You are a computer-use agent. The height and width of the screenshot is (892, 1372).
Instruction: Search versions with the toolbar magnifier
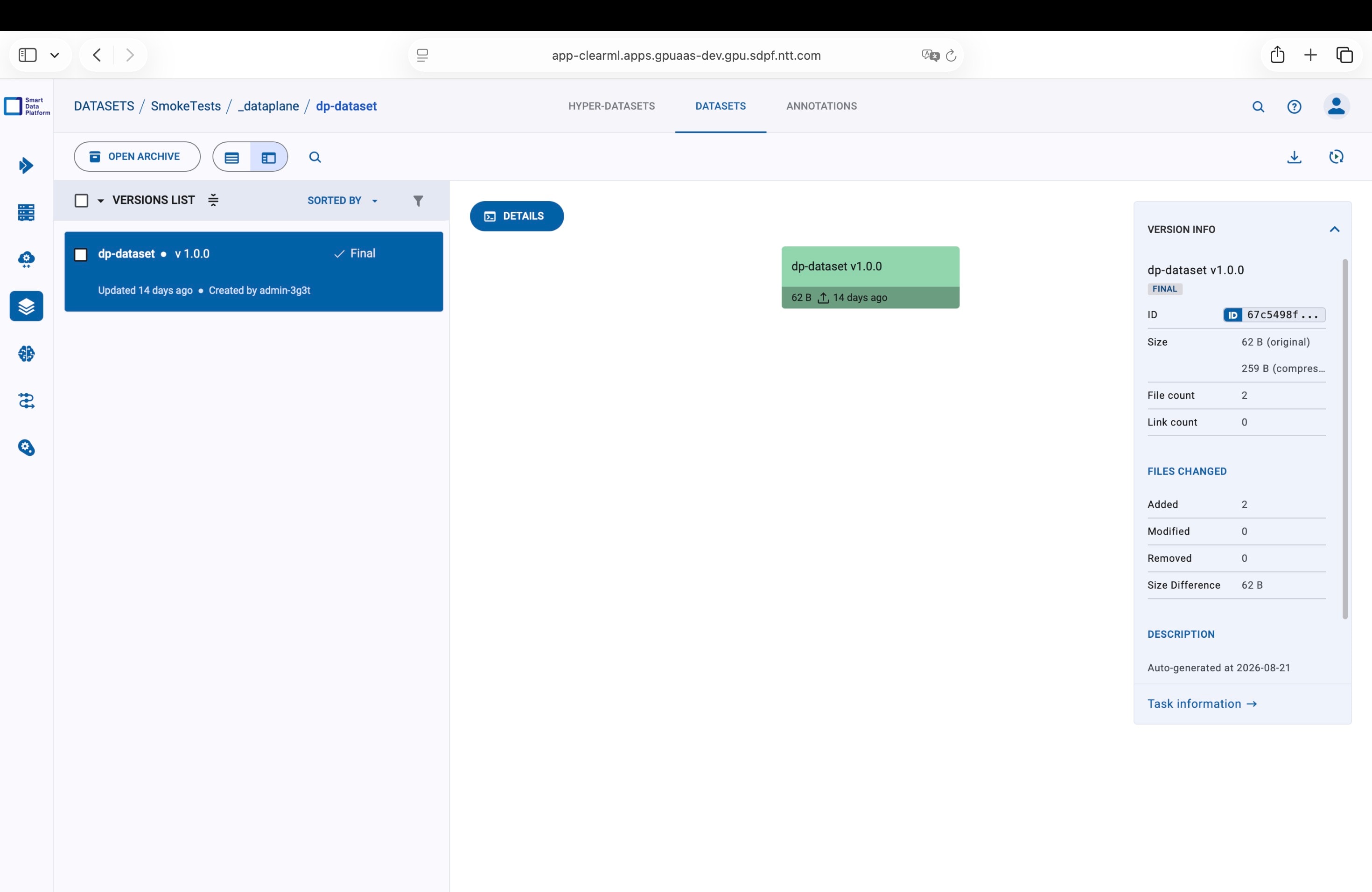coord(315,157)
